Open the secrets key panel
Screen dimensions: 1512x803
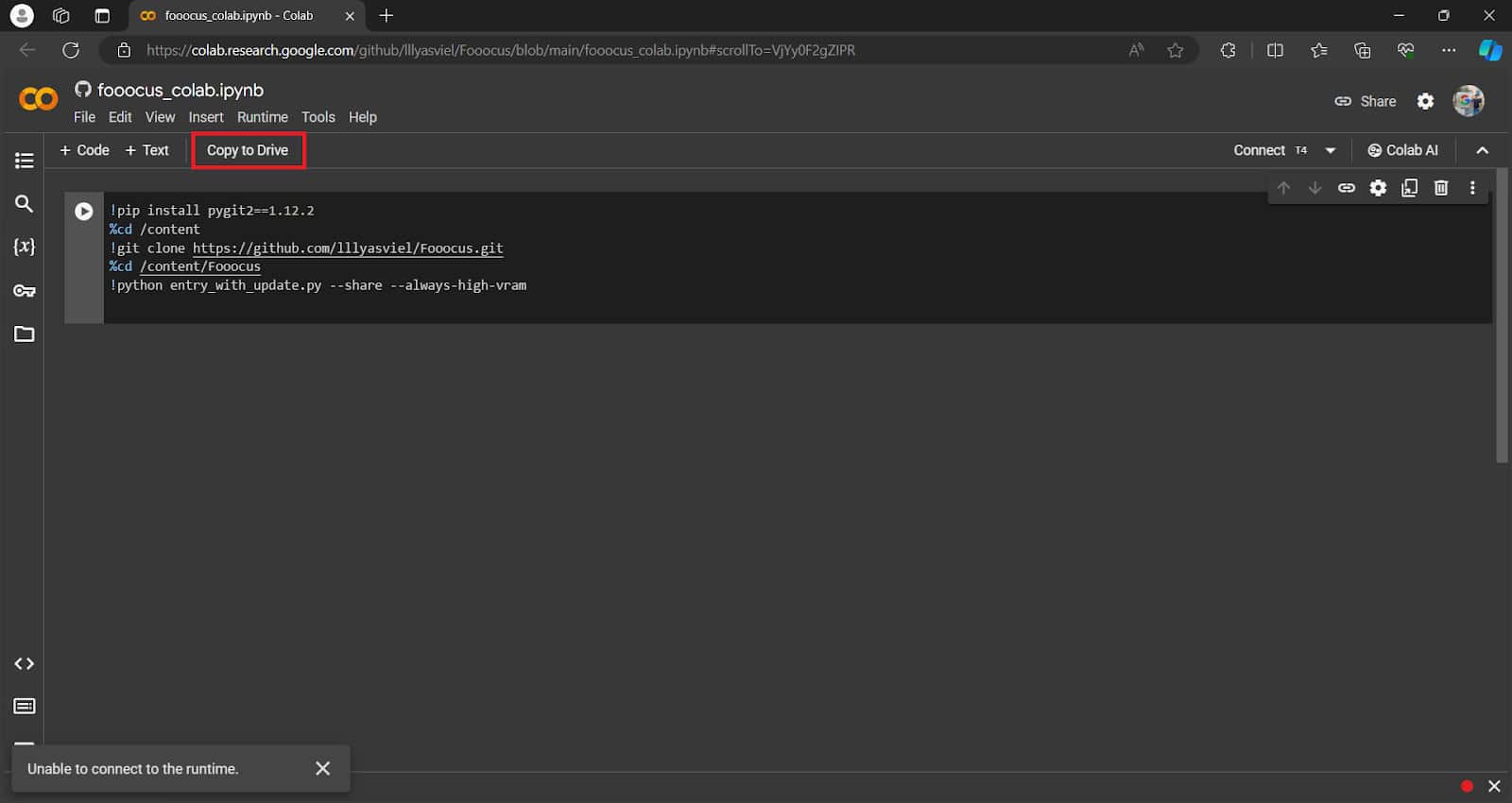click(25, 291)
